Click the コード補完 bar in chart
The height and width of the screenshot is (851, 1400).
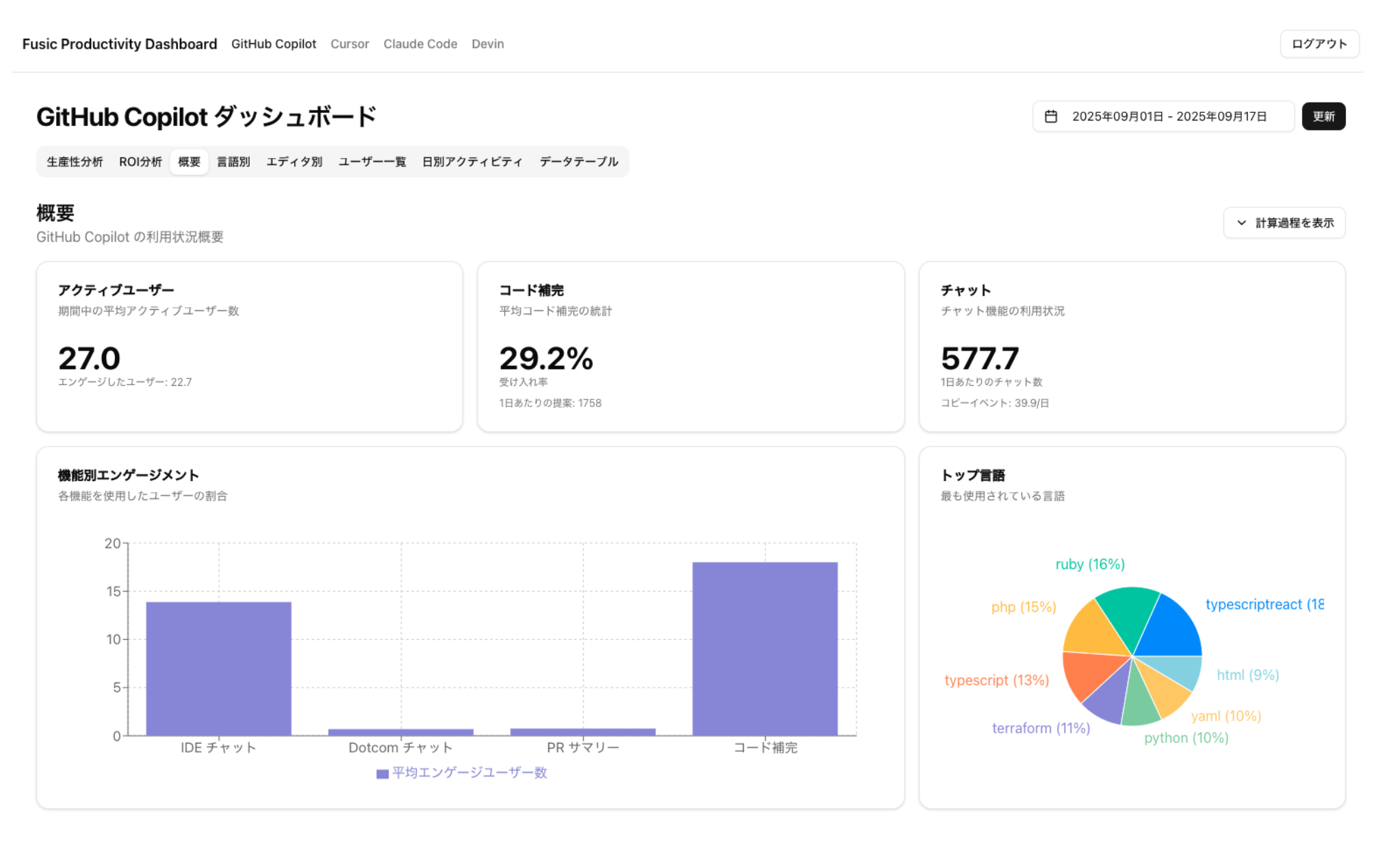coord(764,649)
